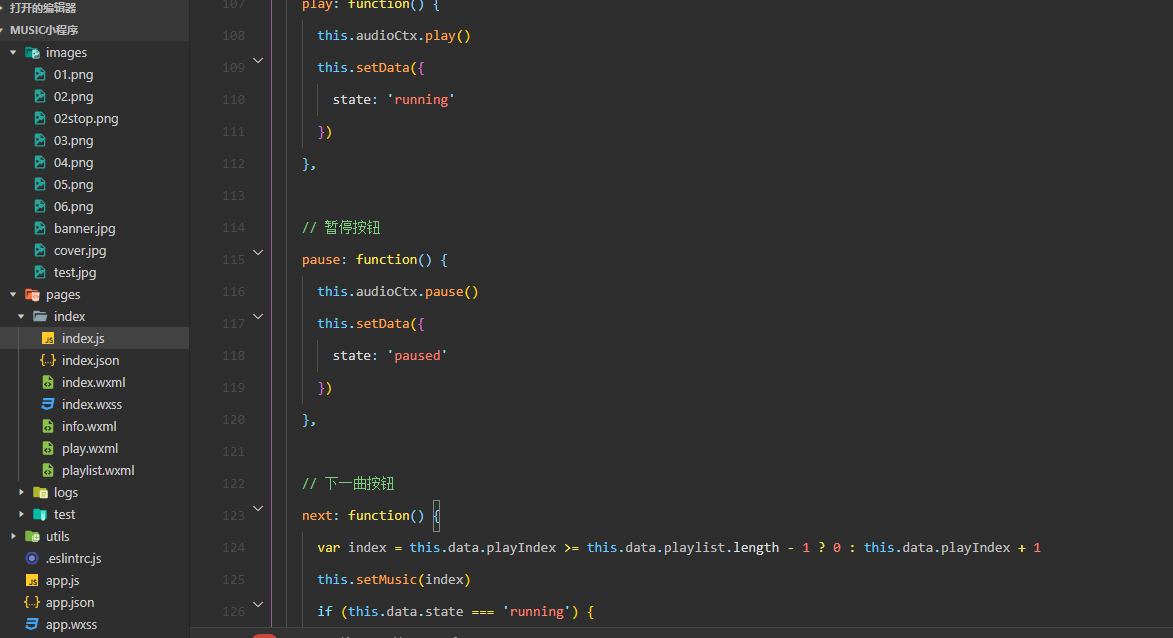This screenshot has height=638, width=1173.
Task: Click the banner.jpg file icon
Action: click(x=40, y=228)
